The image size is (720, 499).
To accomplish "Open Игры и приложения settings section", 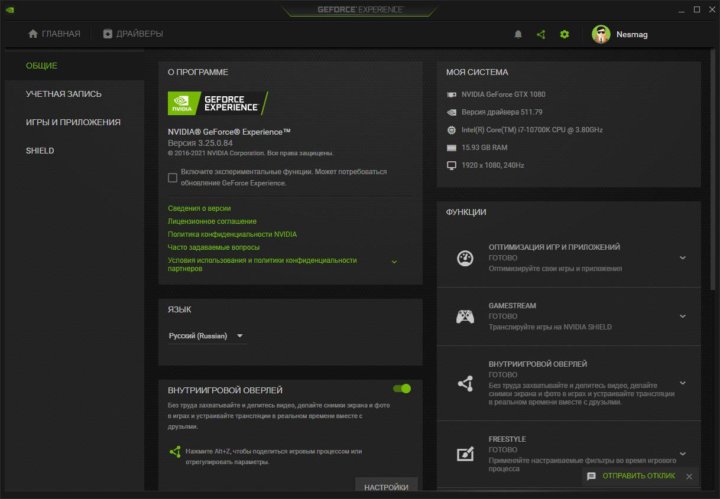I will pyautogui.click(x=73, y=122).
